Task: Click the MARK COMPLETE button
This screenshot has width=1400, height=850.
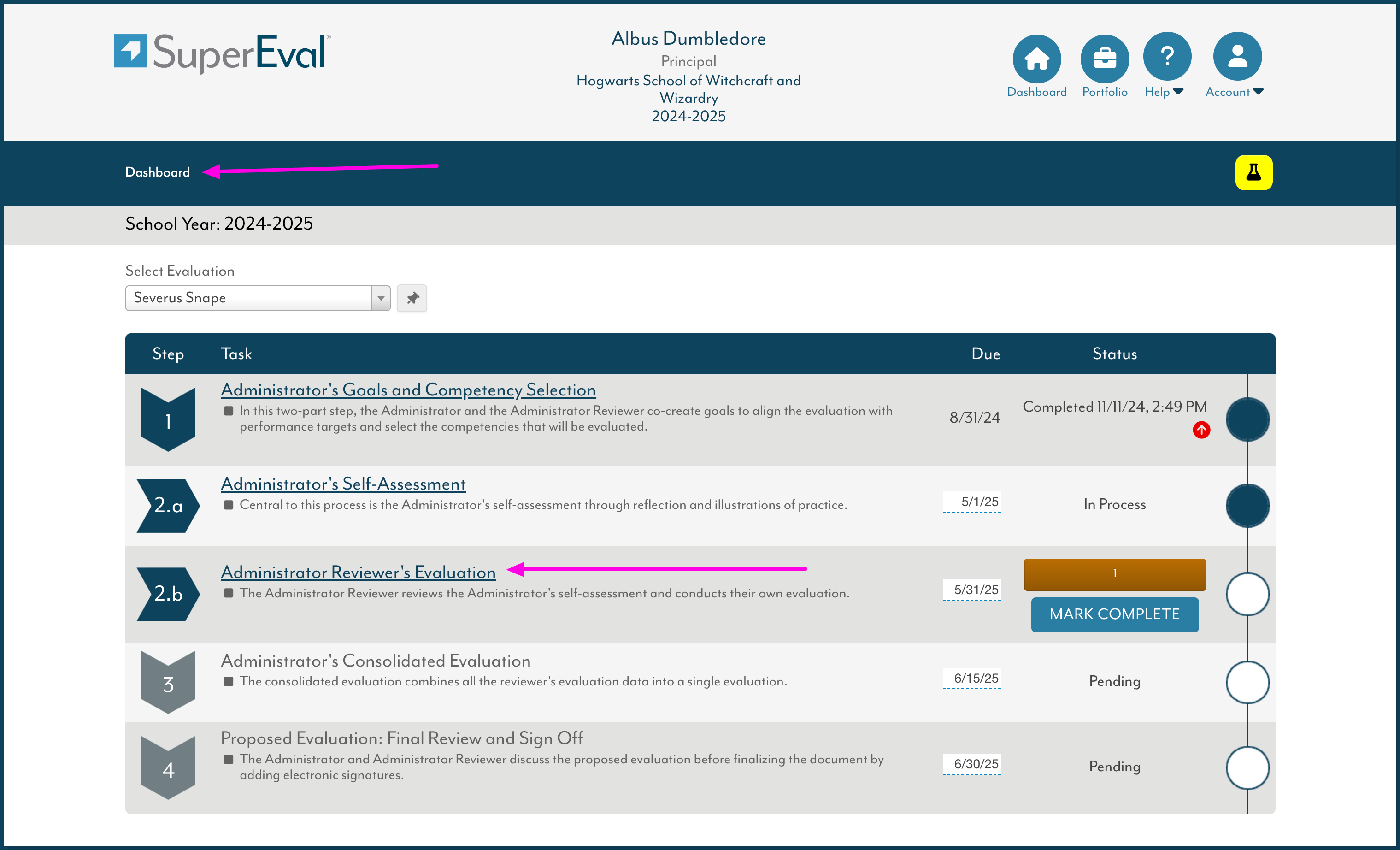Action: coord(1114,614)
